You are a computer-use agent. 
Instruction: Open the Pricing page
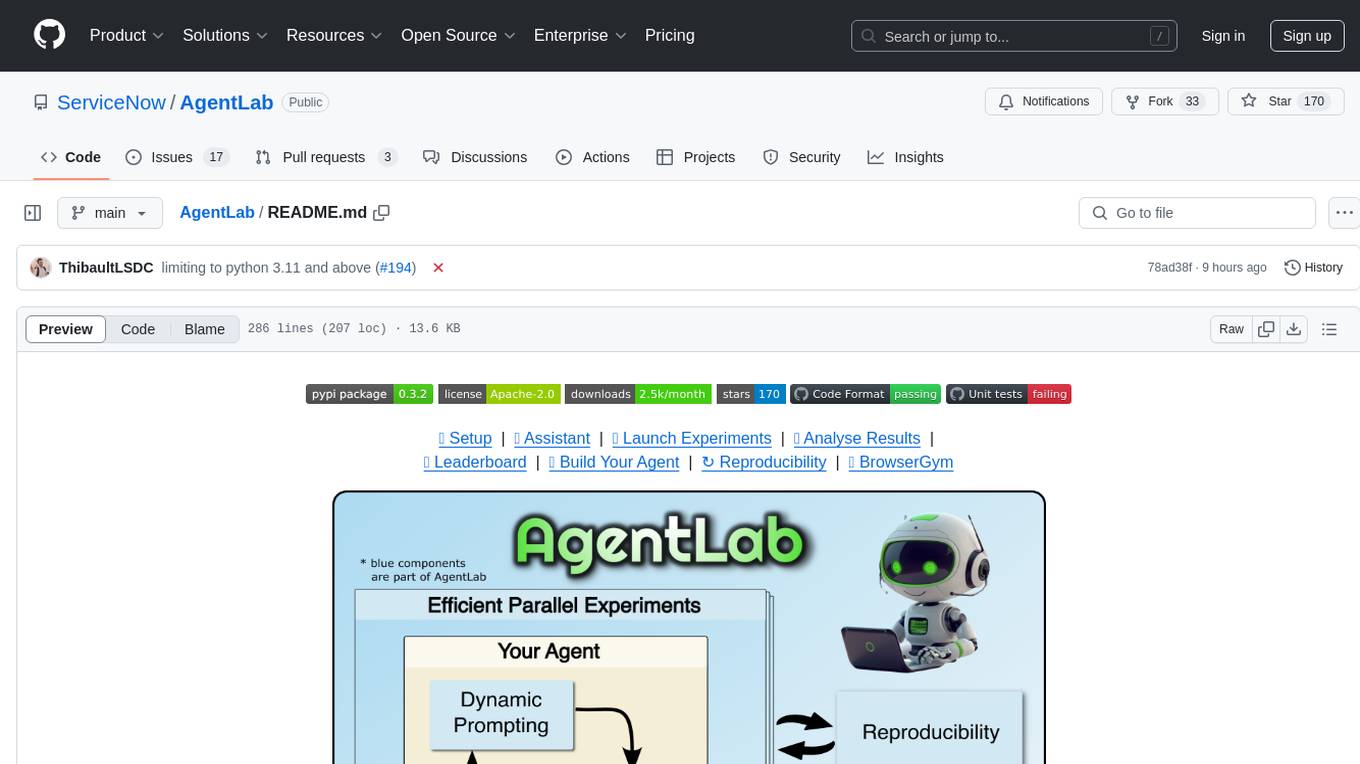point(670,35)
